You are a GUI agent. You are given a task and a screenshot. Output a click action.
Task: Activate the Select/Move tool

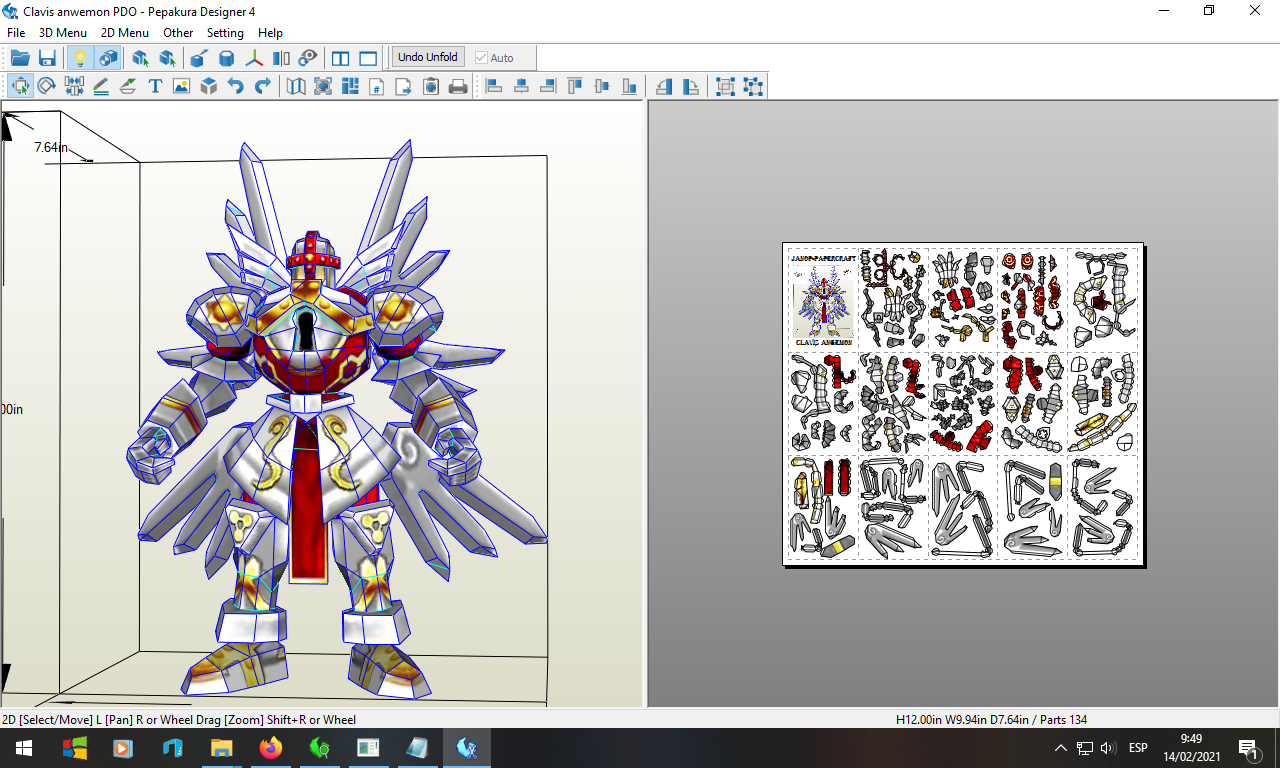pyautogui.click(x=20, y=86)
